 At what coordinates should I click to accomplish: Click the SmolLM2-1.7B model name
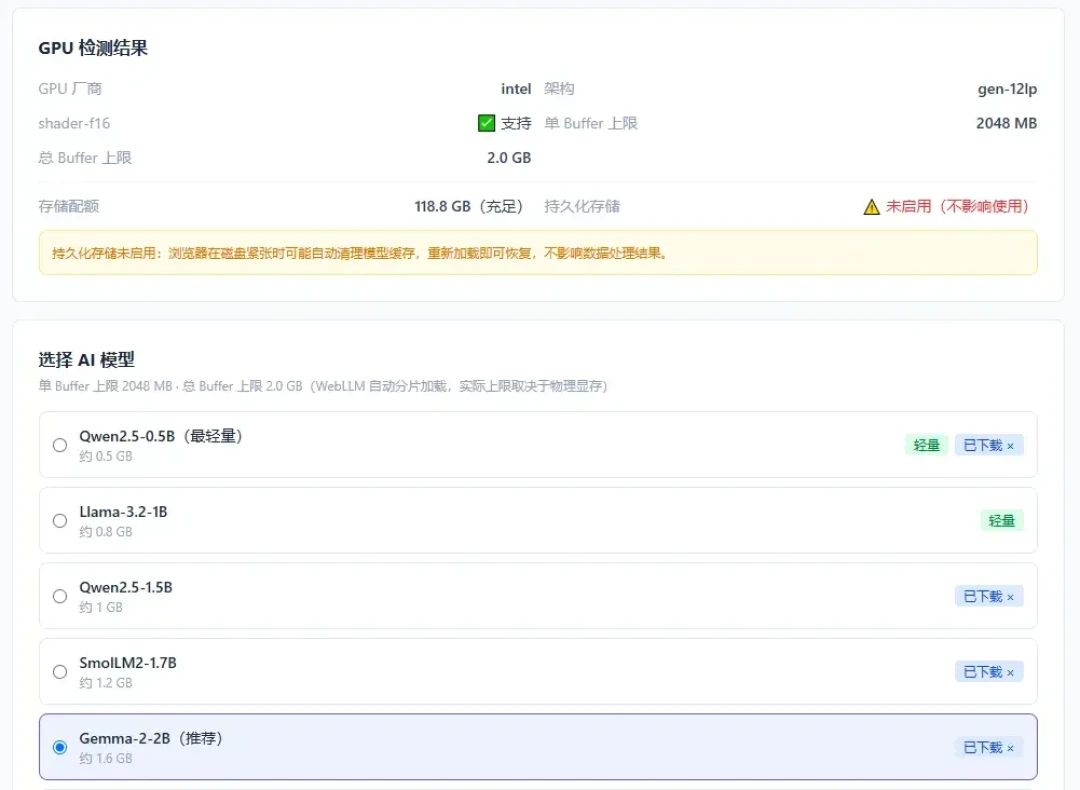tap(128, 663)
